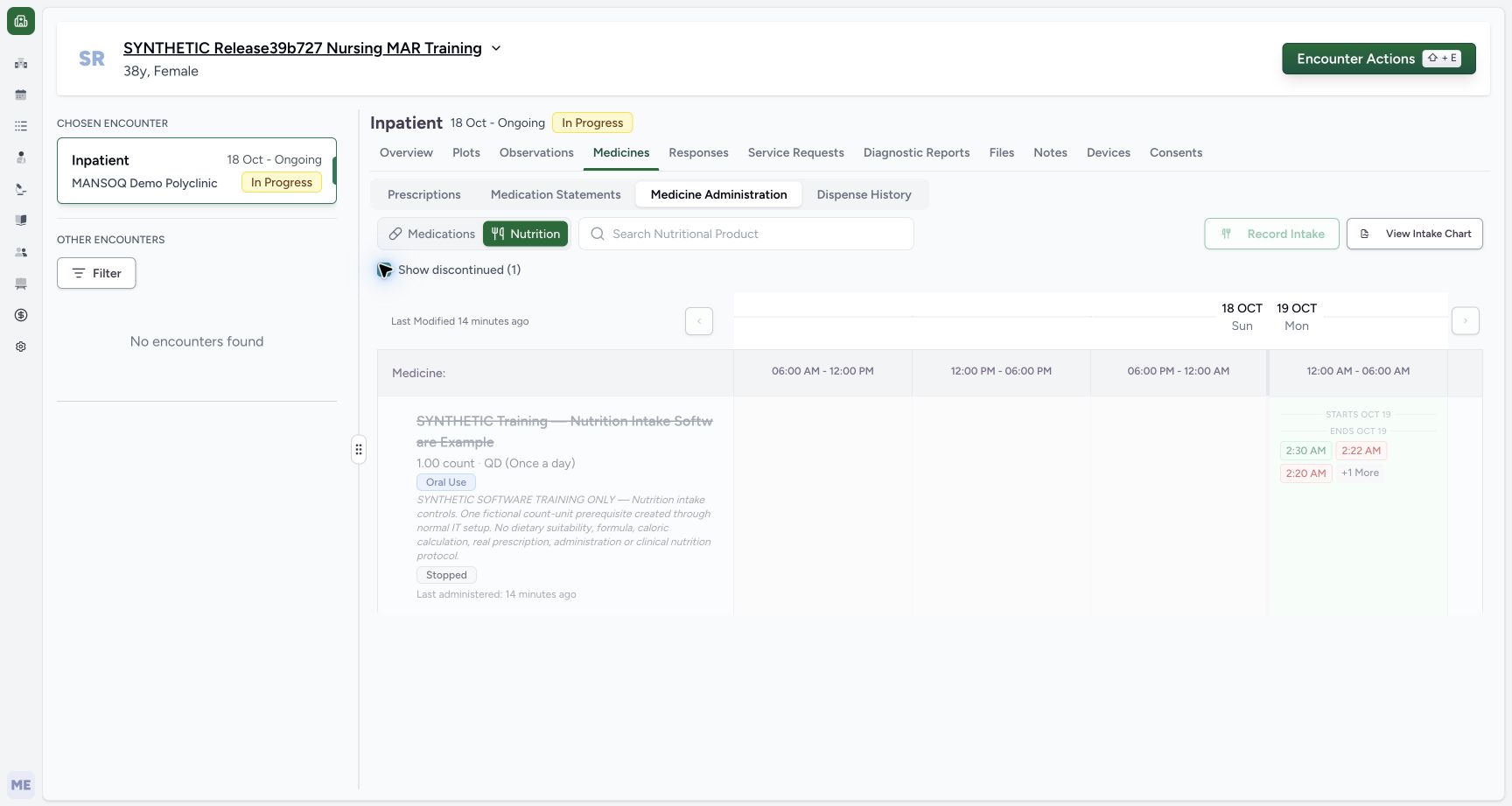Open the Diagnostic Reports tab
This screenshot has width=1512, height=806.
916,152
